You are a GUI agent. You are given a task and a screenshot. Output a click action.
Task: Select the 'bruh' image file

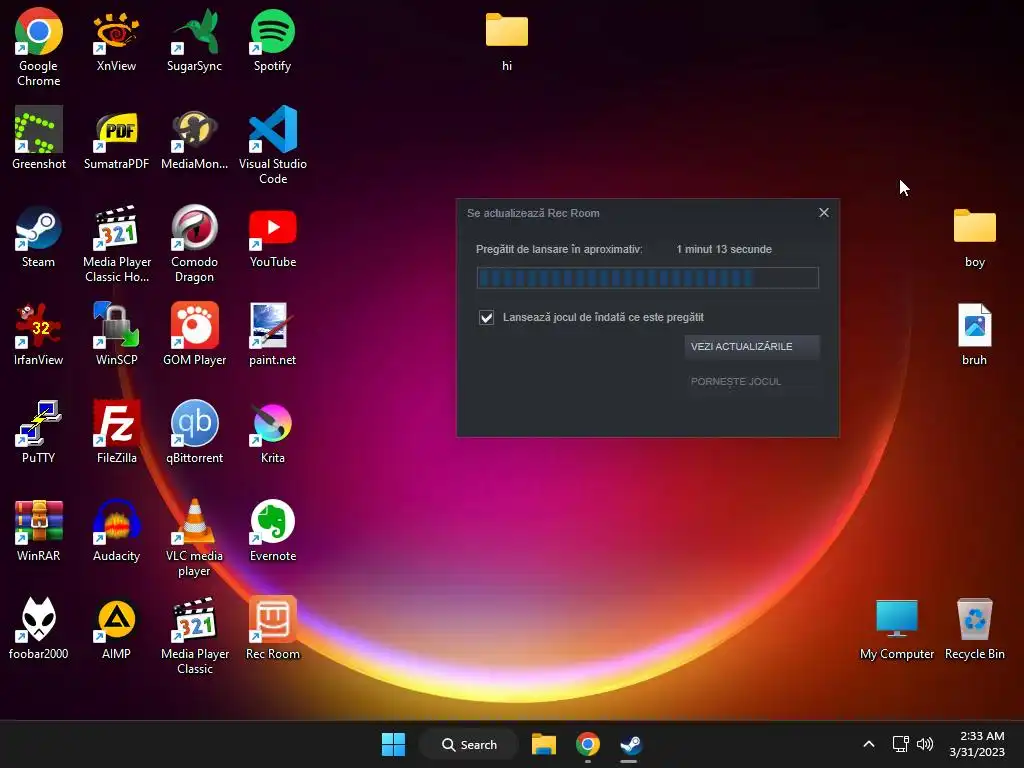pos(974,334)
